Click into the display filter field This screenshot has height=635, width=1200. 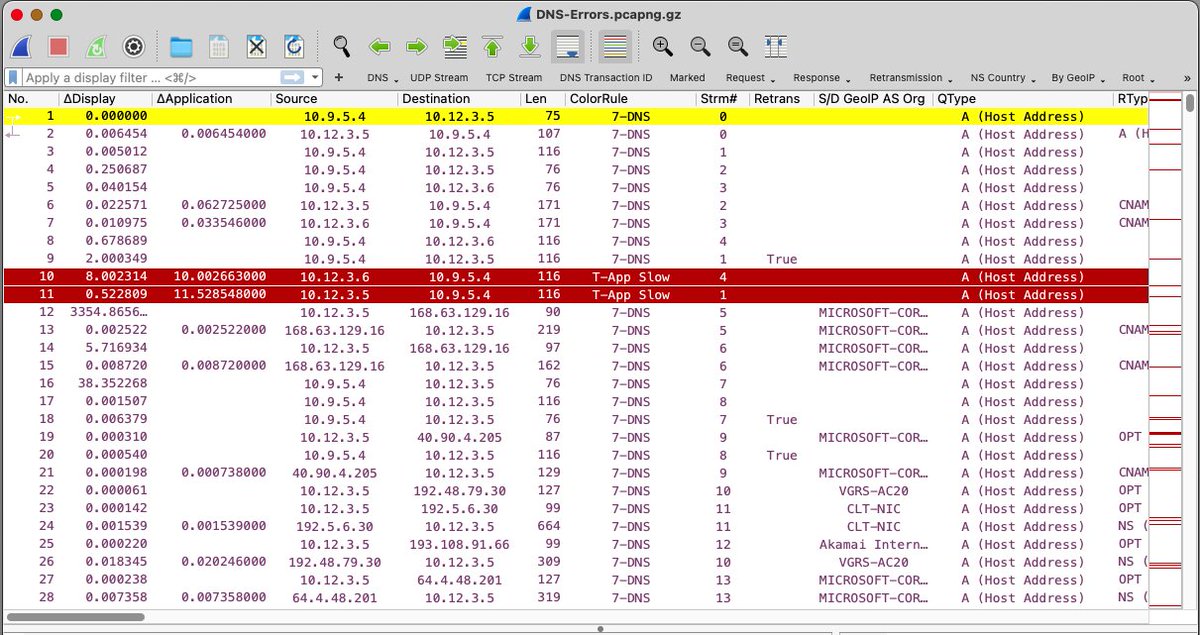(x=150, y=77)
